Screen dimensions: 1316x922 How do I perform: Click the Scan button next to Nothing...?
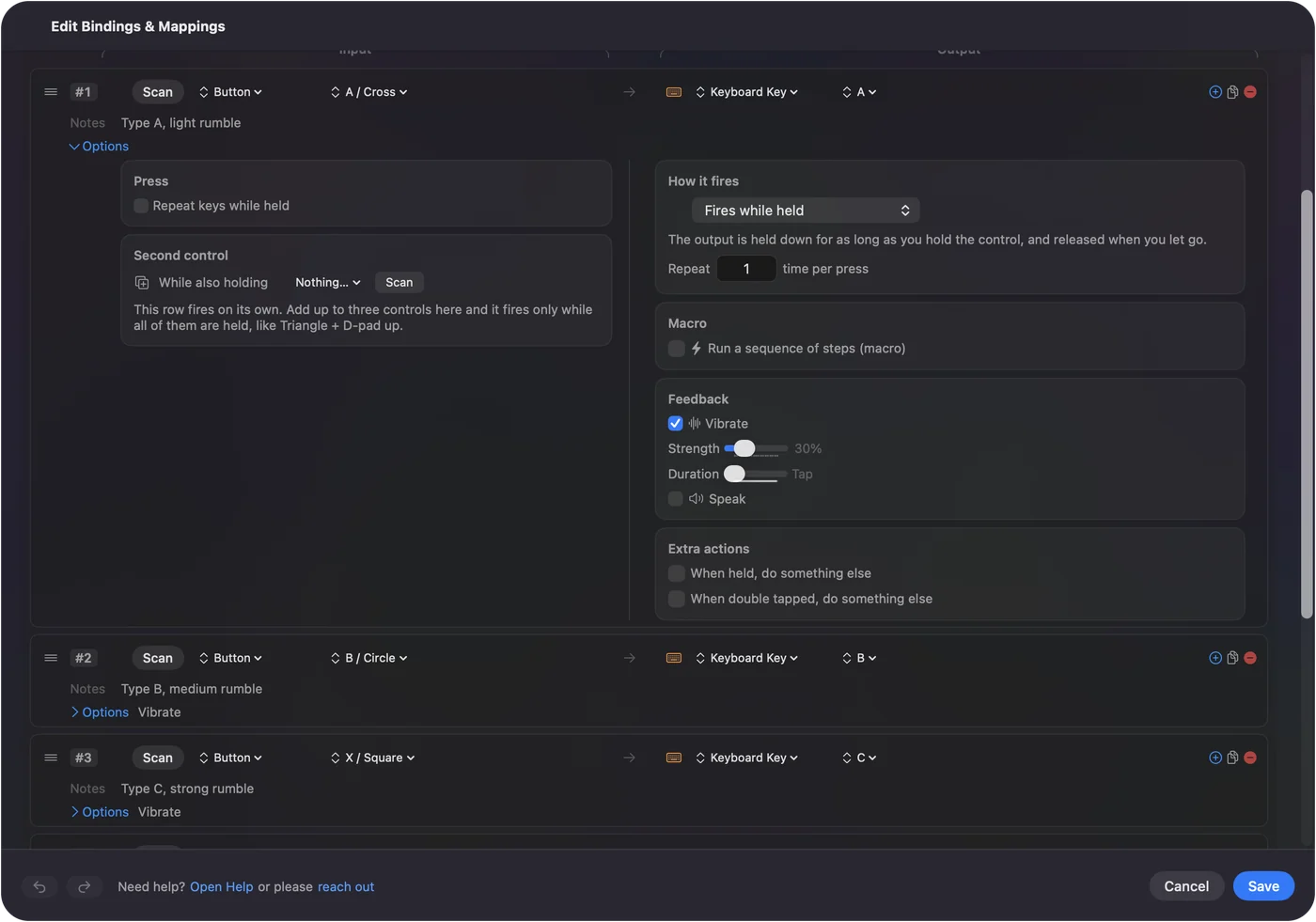click(x=399, y=283)
